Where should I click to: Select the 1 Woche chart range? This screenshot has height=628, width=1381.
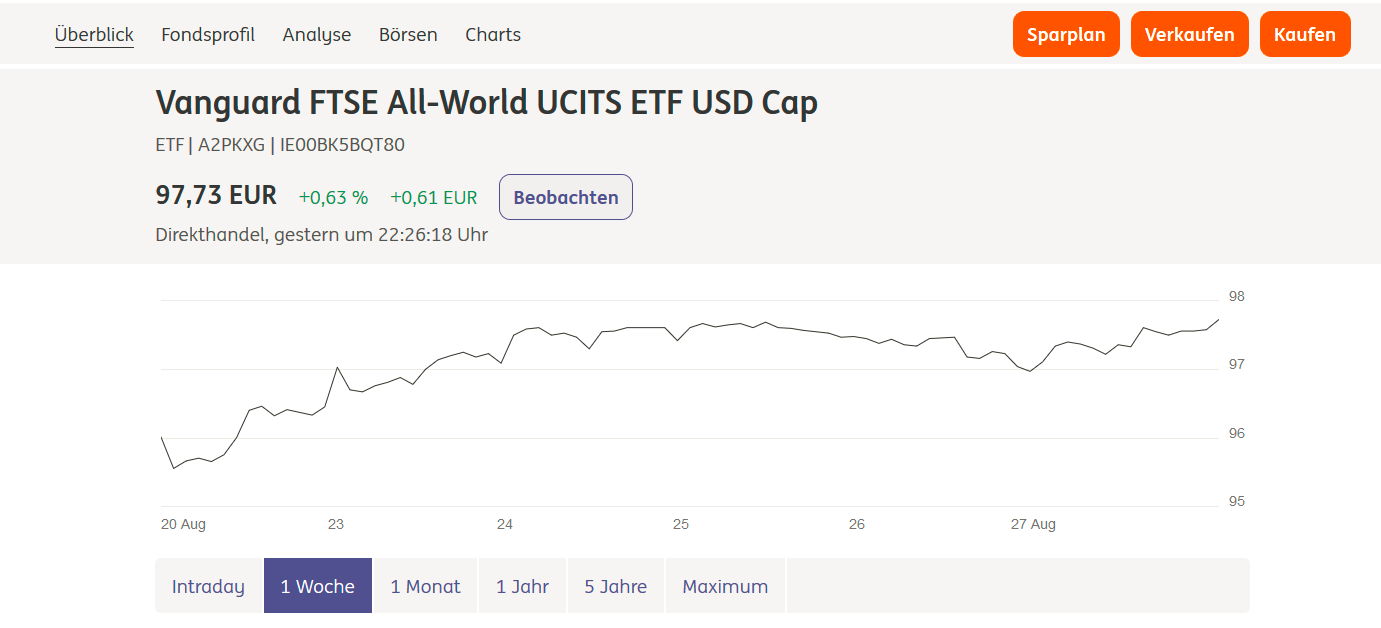tap(318, 586)
